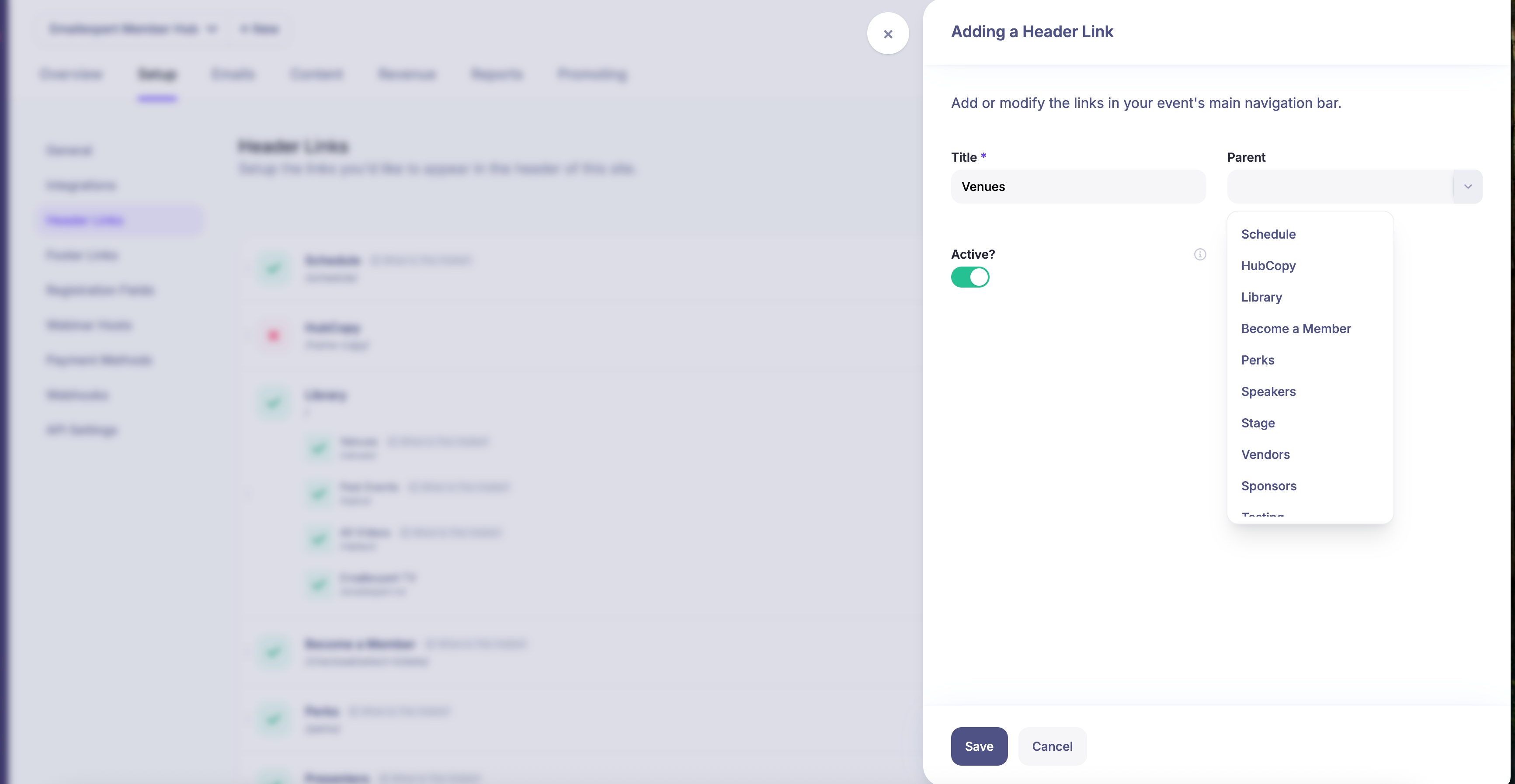This screenshot has height=784, width=1515.
Task: Close the Adding a Header Link panel
Action: click(x=887, y=34)
